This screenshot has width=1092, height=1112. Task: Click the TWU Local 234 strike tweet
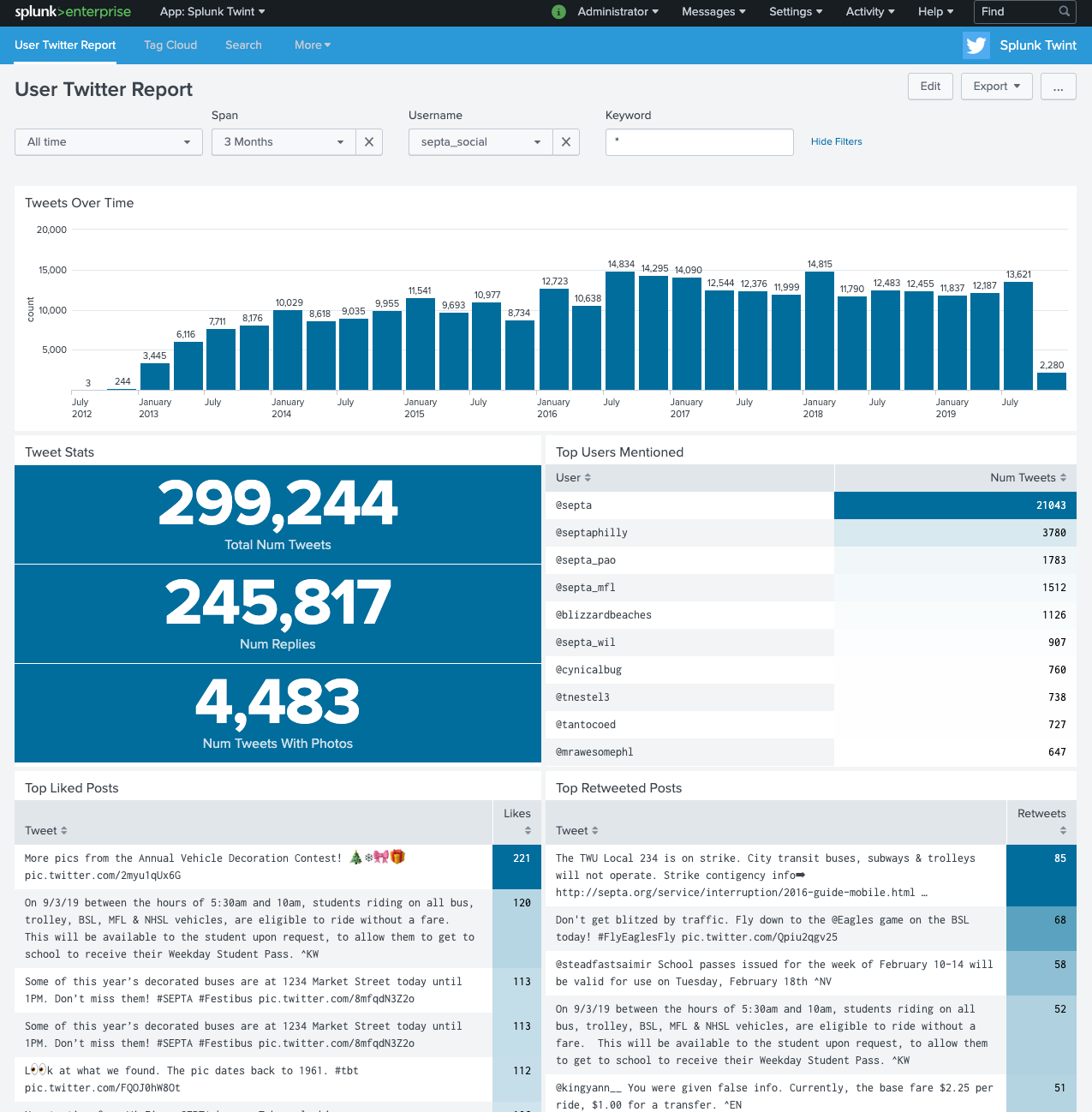point(775,876)
